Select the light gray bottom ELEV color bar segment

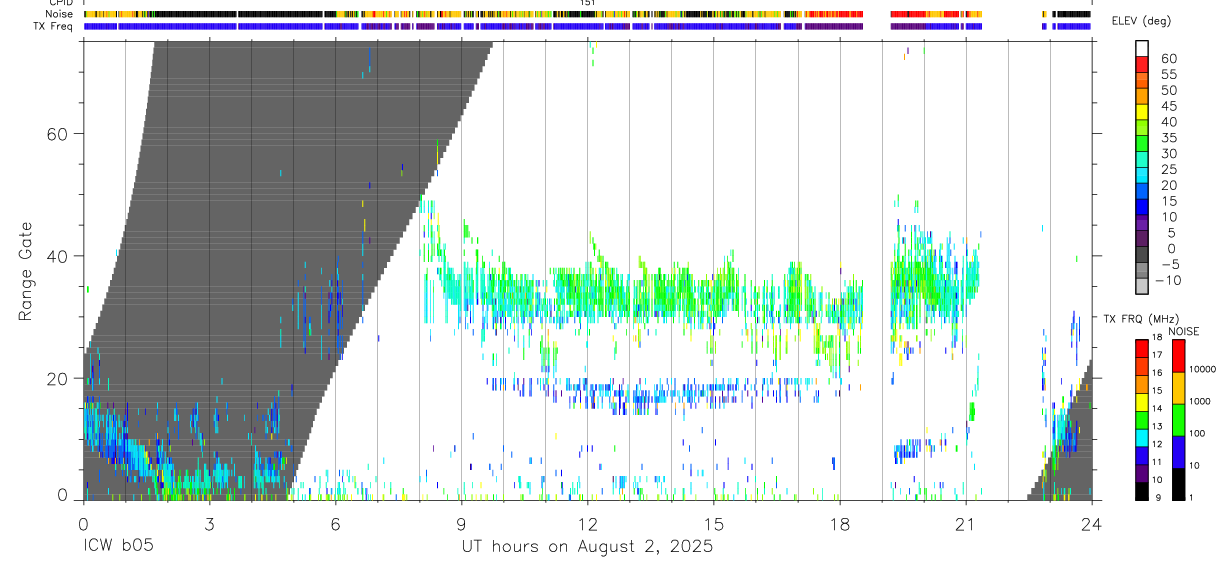[x=1142, y=286]
